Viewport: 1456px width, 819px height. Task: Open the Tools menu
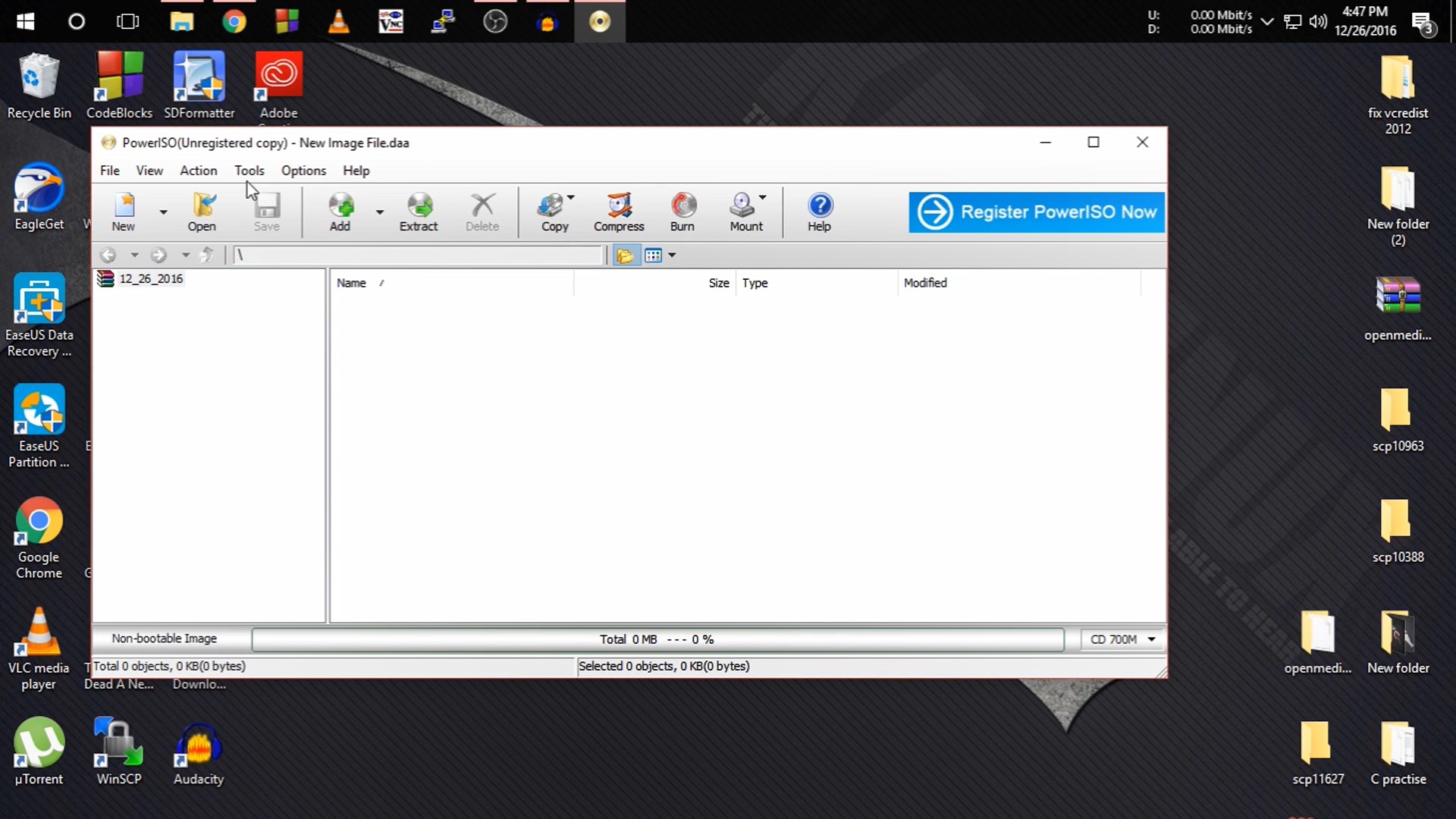coord(249,171)
